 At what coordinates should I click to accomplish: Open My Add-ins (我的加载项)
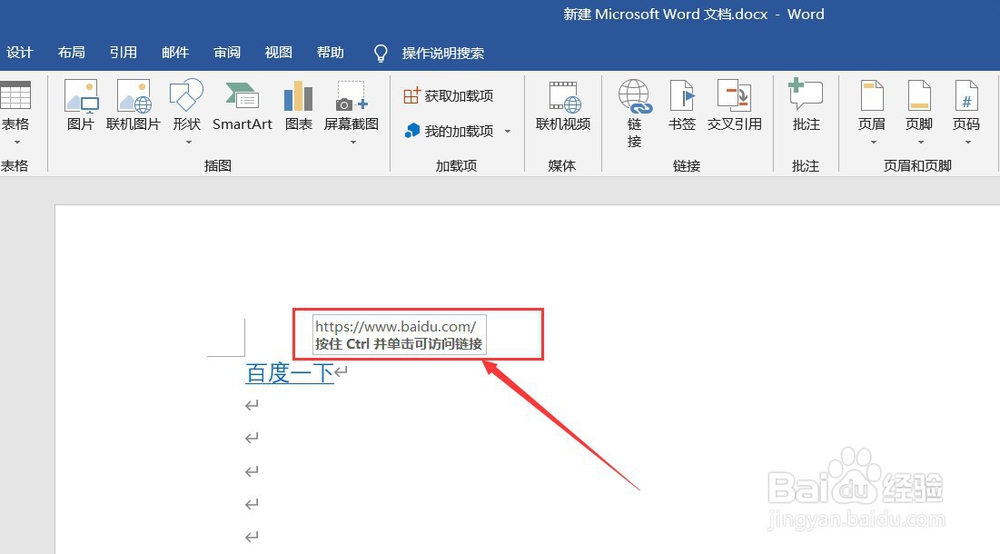450,131
